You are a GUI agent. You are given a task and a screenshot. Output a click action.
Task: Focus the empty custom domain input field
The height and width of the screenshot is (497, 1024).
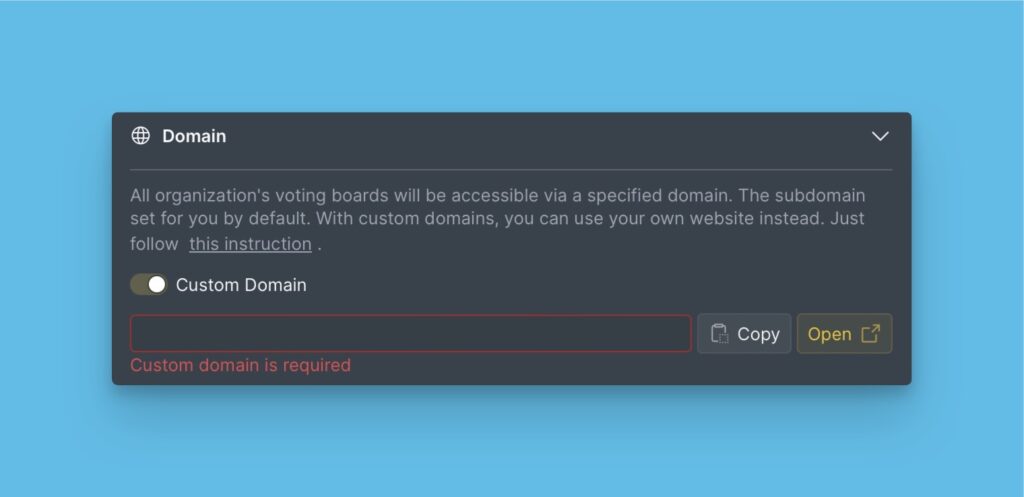(x=410, y=334)
